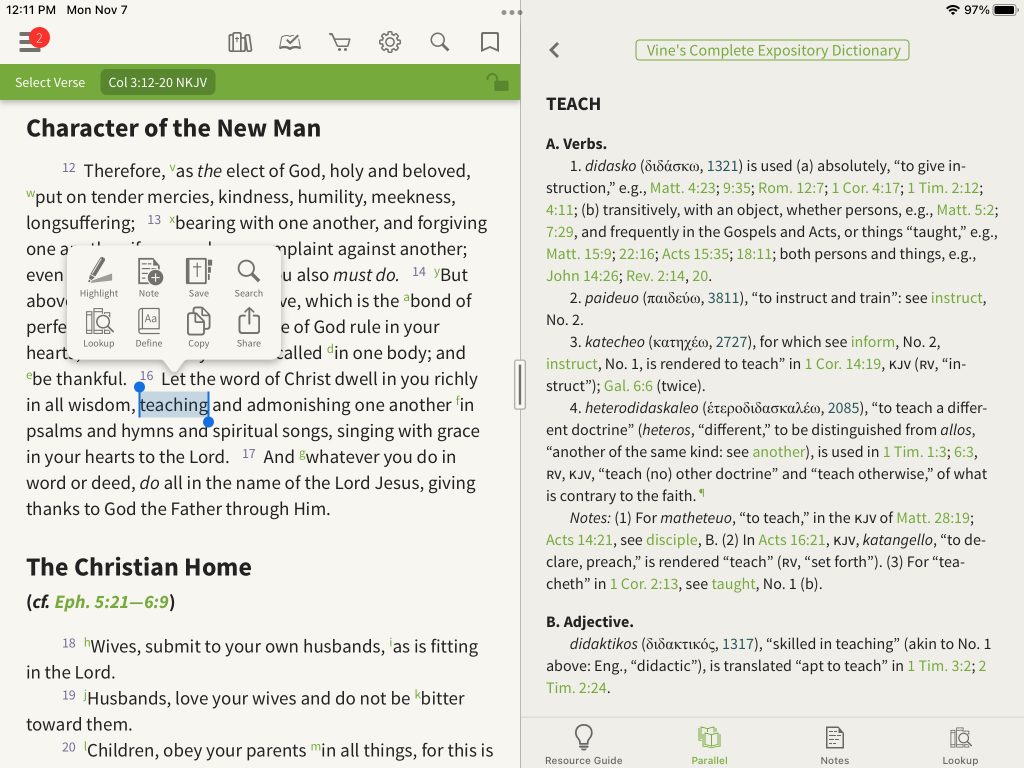Open the 1 Cor. 4:17 reference link
Screen dimensions: 1024x768
pyautogui.click(x=865, y=188)
